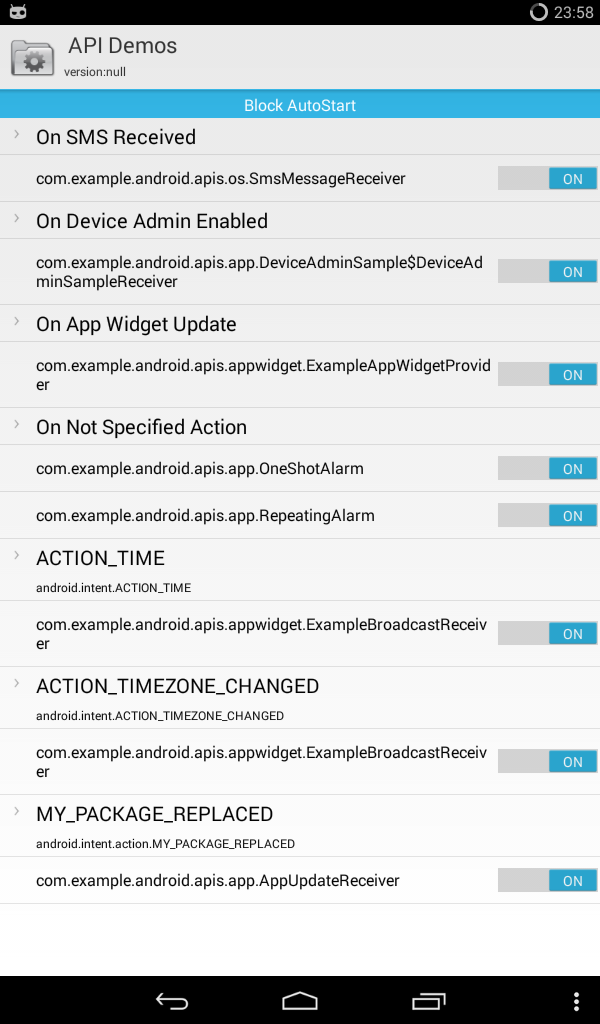Screen dimensions: 600x1024
Task: Switch off the RepeatingAlarm toggle
Action: point(547,516)
